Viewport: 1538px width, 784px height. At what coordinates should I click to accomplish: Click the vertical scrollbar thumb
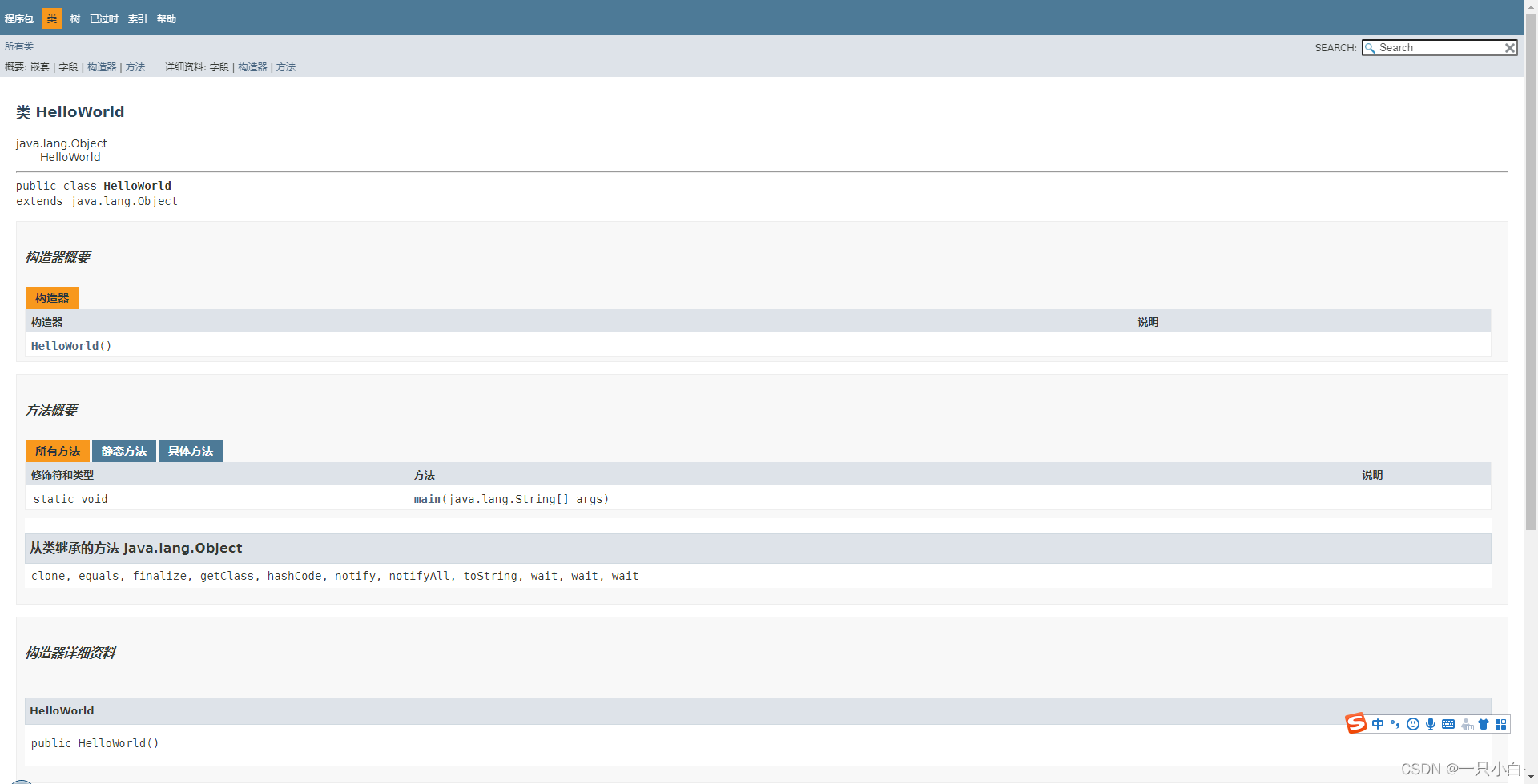pyautogui.click(x=1531, y=272)
